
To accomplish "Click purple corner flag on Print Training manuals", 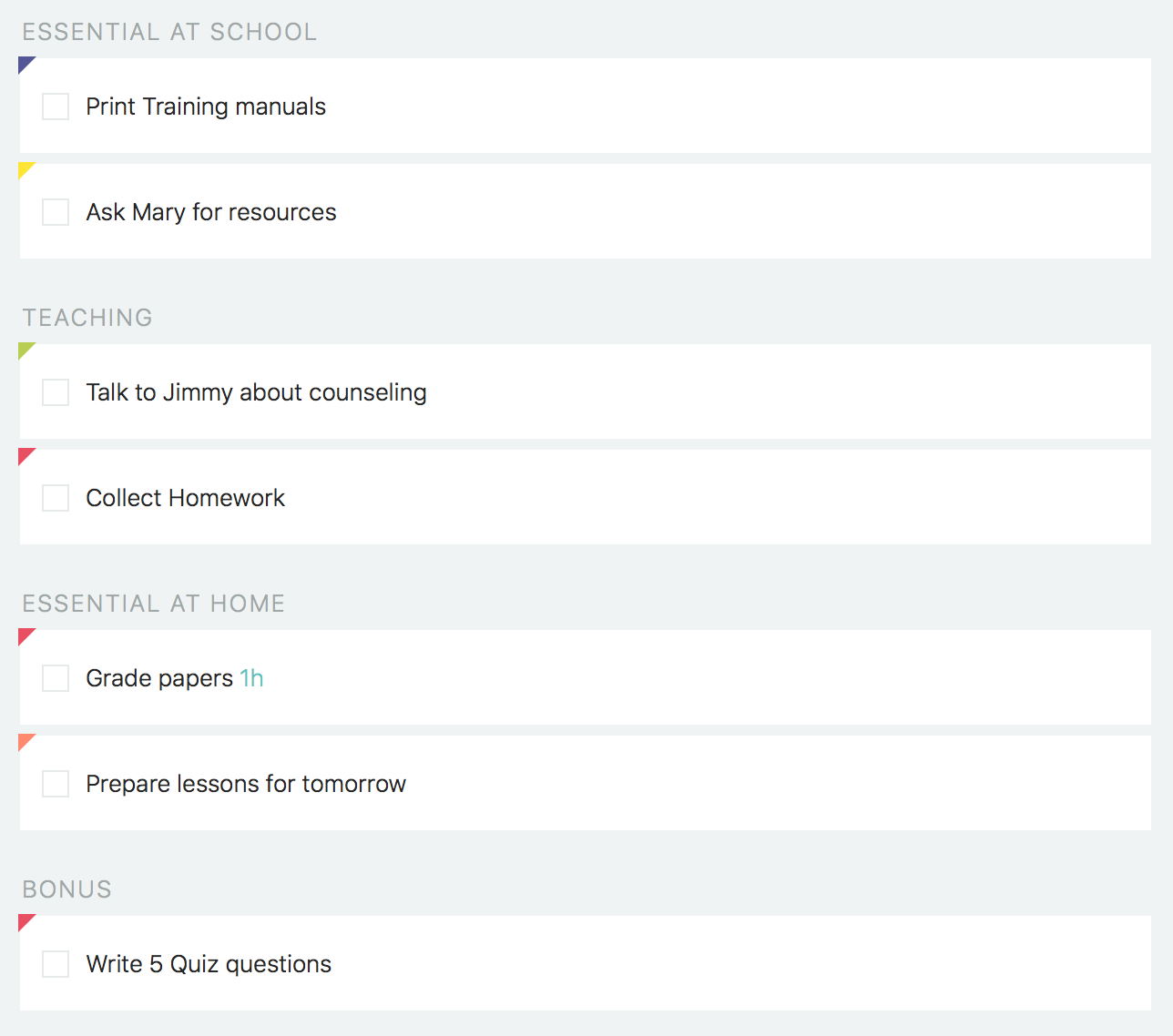I will pos(25,63).
